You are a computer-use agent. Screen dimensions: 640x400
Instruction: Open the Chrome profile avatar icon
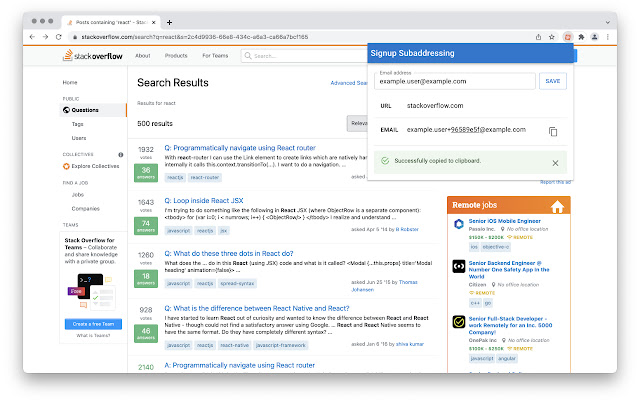click(x=594, y=37)
